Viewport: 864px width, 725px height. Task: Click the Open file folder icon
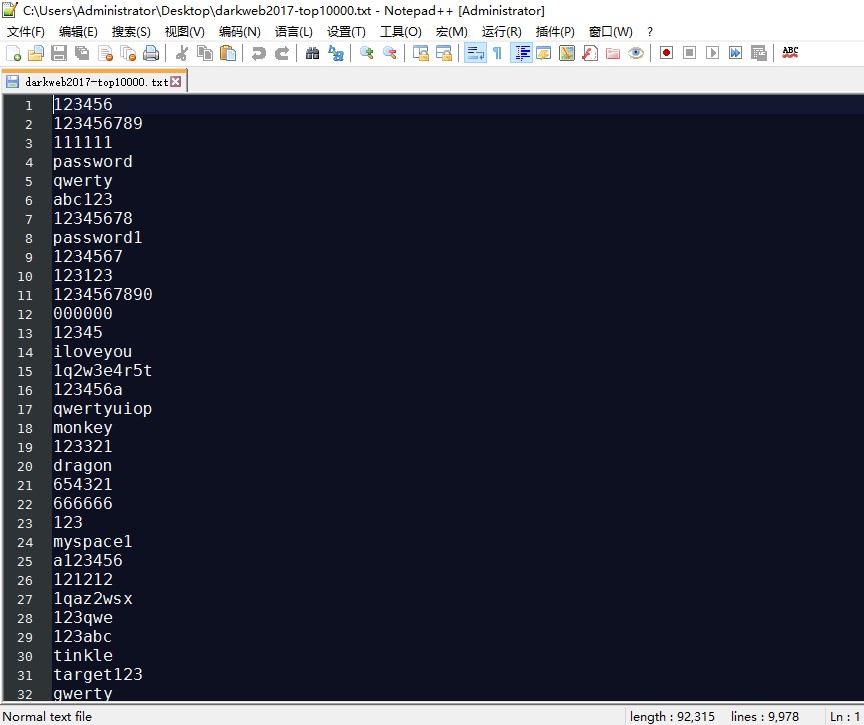click(x=36, y=53)
